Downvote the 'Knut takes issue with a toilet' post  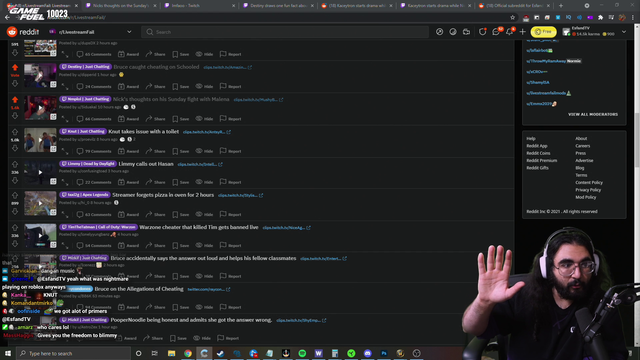click(x=15, y=148)
